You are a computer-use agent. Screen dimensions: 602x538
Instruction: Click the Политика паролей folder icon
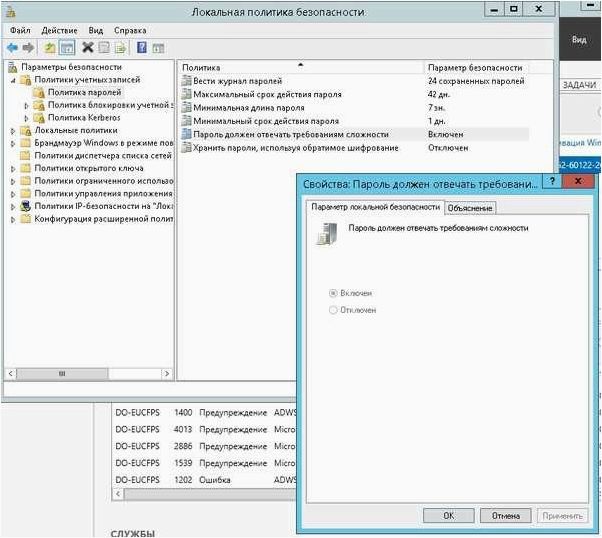point(39,93)
